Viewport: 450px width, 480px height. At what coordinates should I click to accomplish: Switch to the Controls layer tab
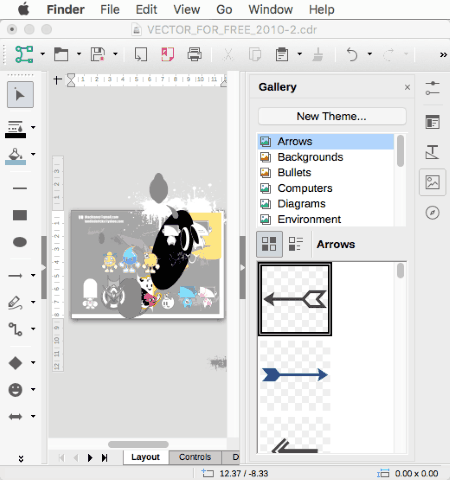point(195,457)
